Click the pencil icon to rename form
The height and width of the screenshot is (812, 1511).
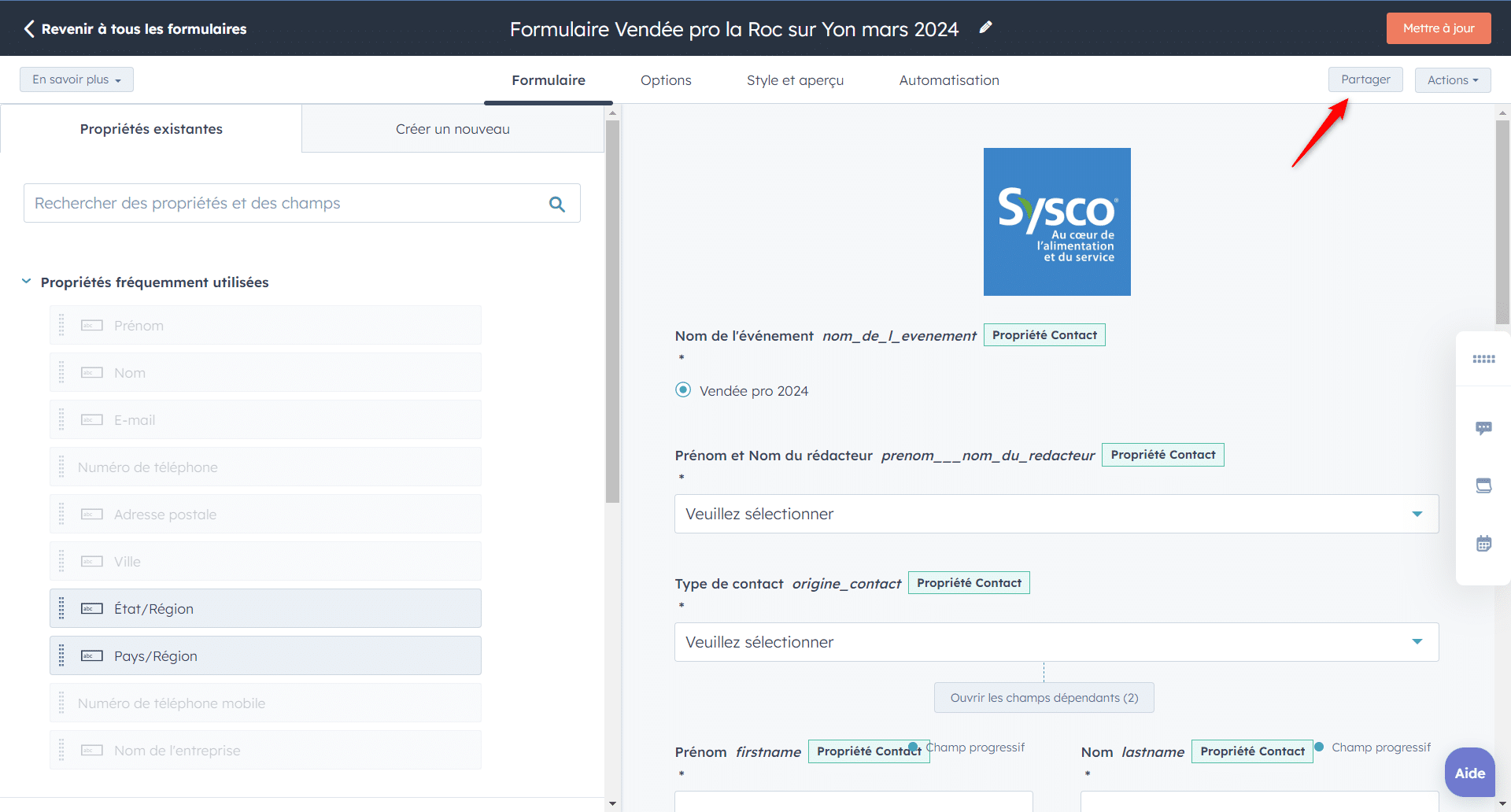(x=985, y=28)
